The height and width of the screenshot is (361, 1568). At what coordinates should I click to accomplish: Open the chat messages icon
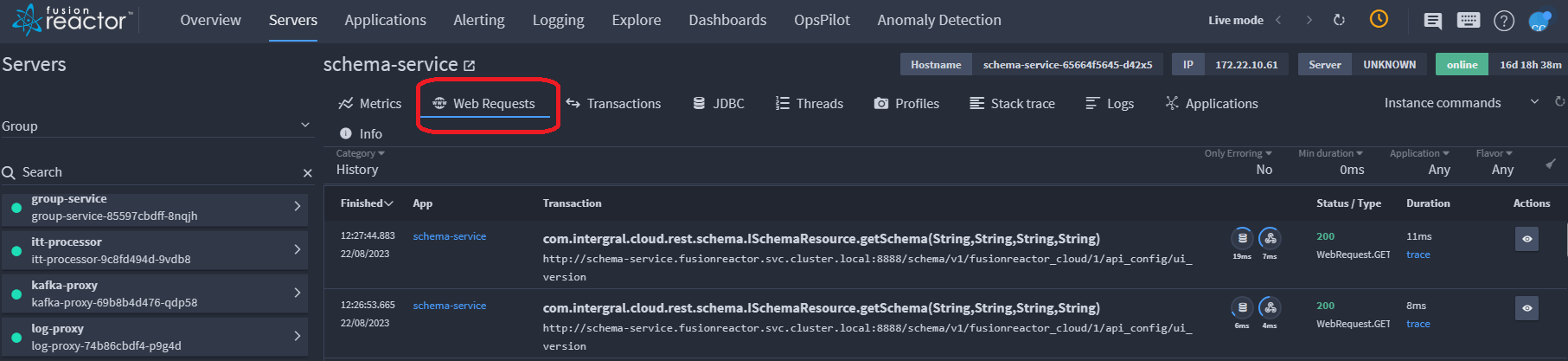point(1432,21)
